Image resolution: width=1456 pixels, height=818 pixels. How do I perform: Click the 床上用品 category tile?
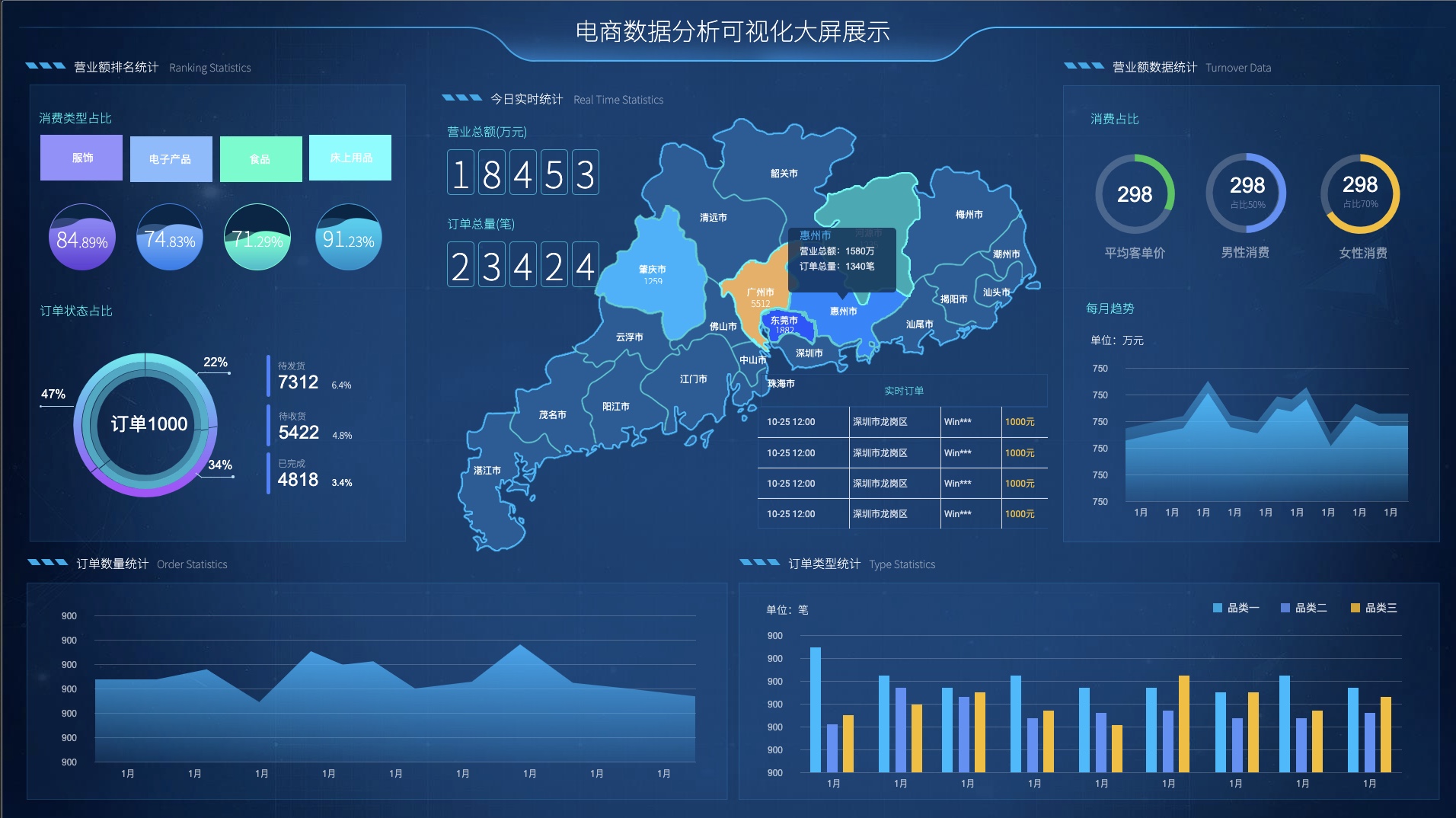(x=350, y=158)
